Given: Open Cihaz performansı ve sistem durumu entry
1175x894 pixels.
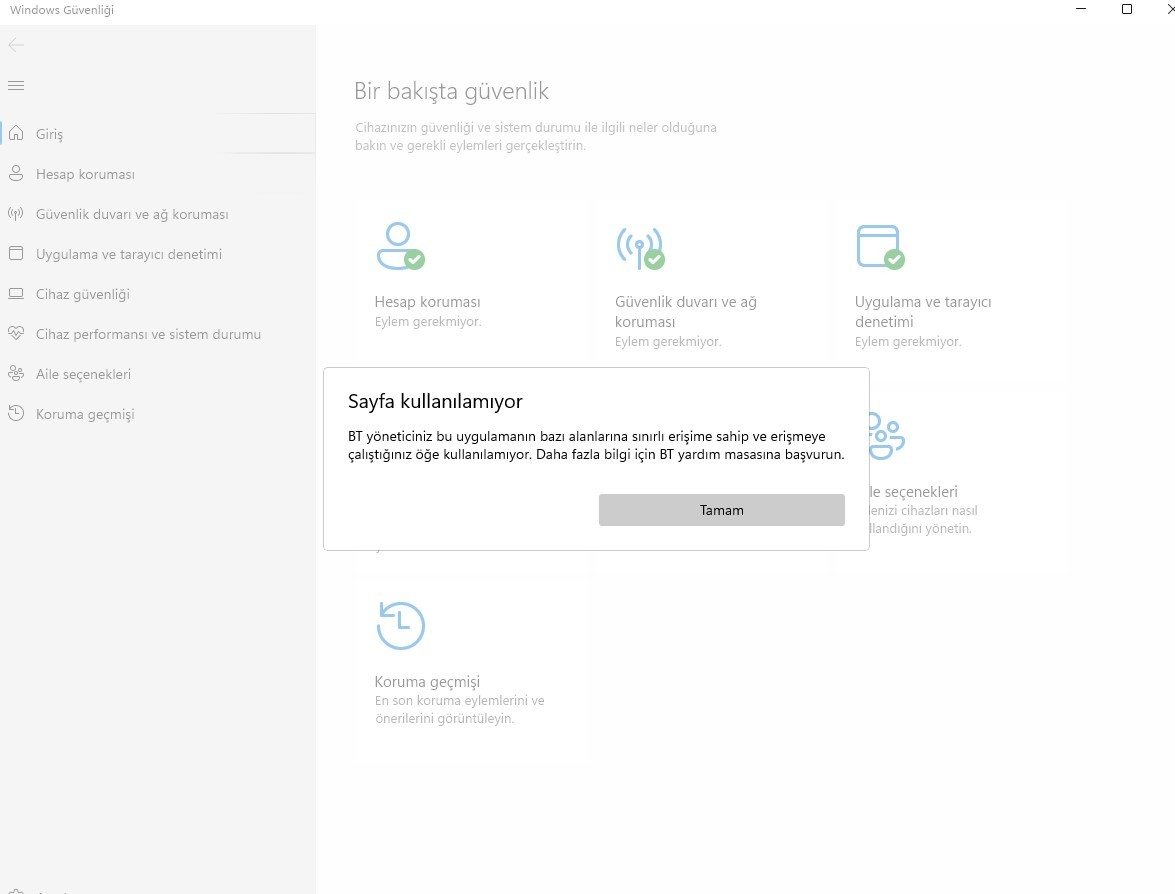Looking at the screenshot, I should tap(148, 334).
